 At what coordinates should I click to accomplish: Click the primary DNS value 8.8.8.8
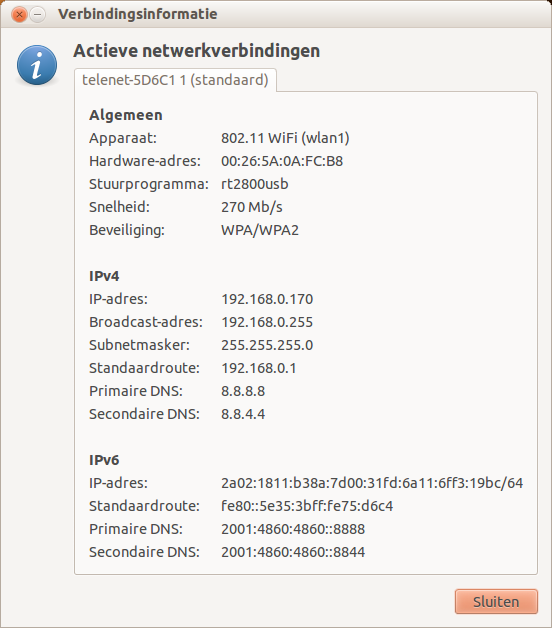(243, 391)
